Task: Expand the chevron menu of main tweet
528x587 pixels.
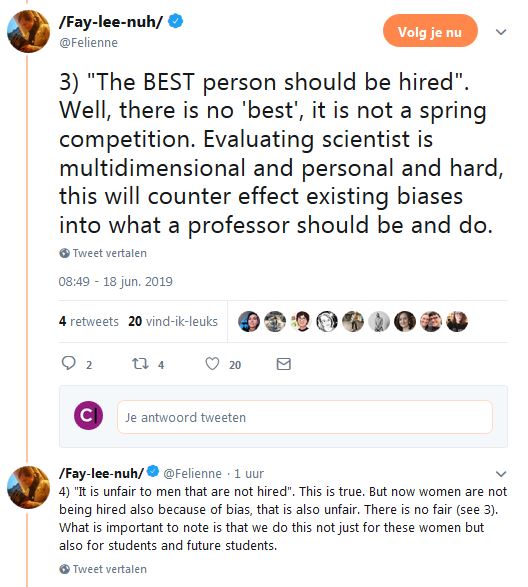Action: coord(501,32)
